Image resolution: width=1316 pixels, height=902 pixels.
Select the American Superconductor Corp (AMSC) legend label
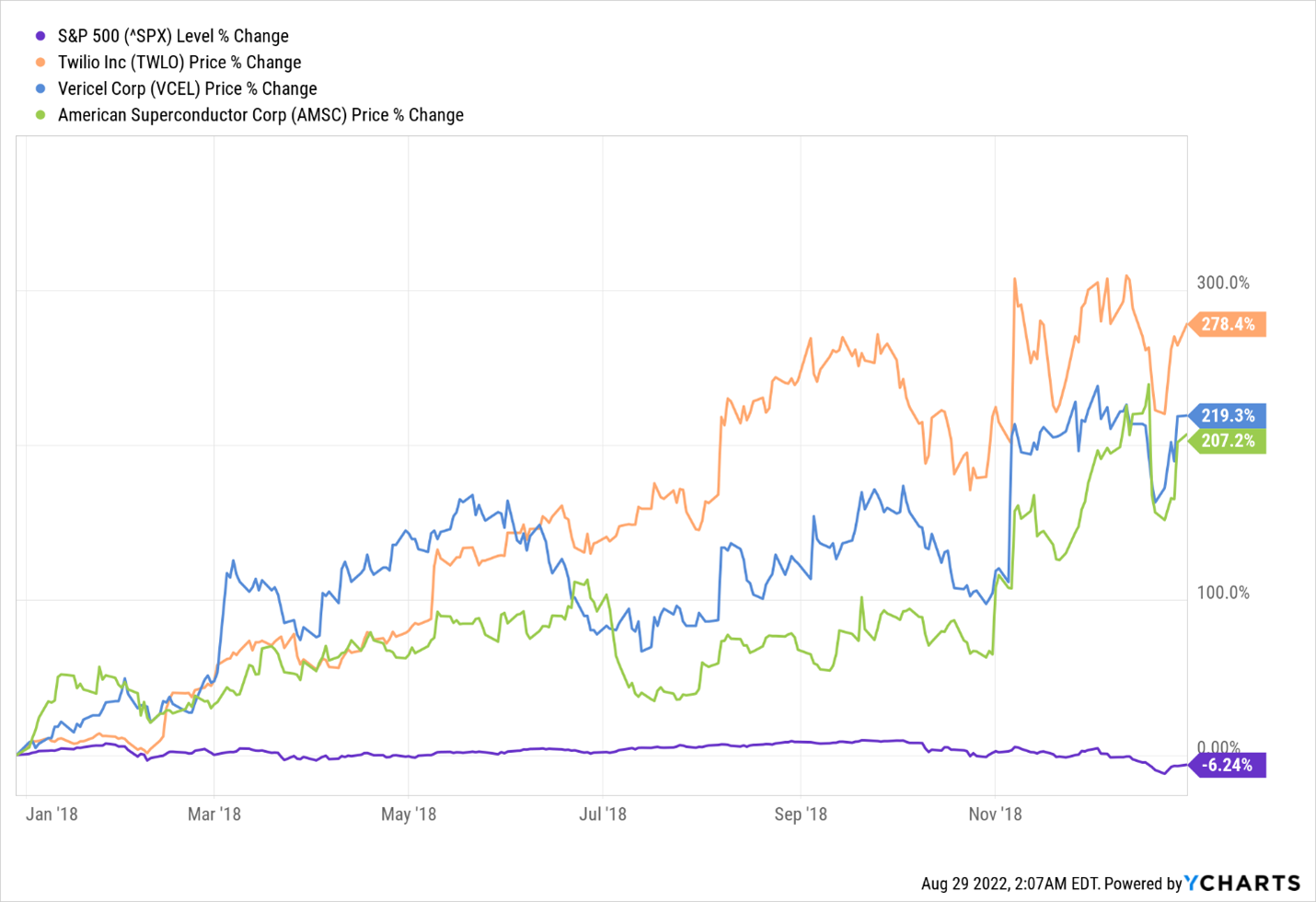260,115
